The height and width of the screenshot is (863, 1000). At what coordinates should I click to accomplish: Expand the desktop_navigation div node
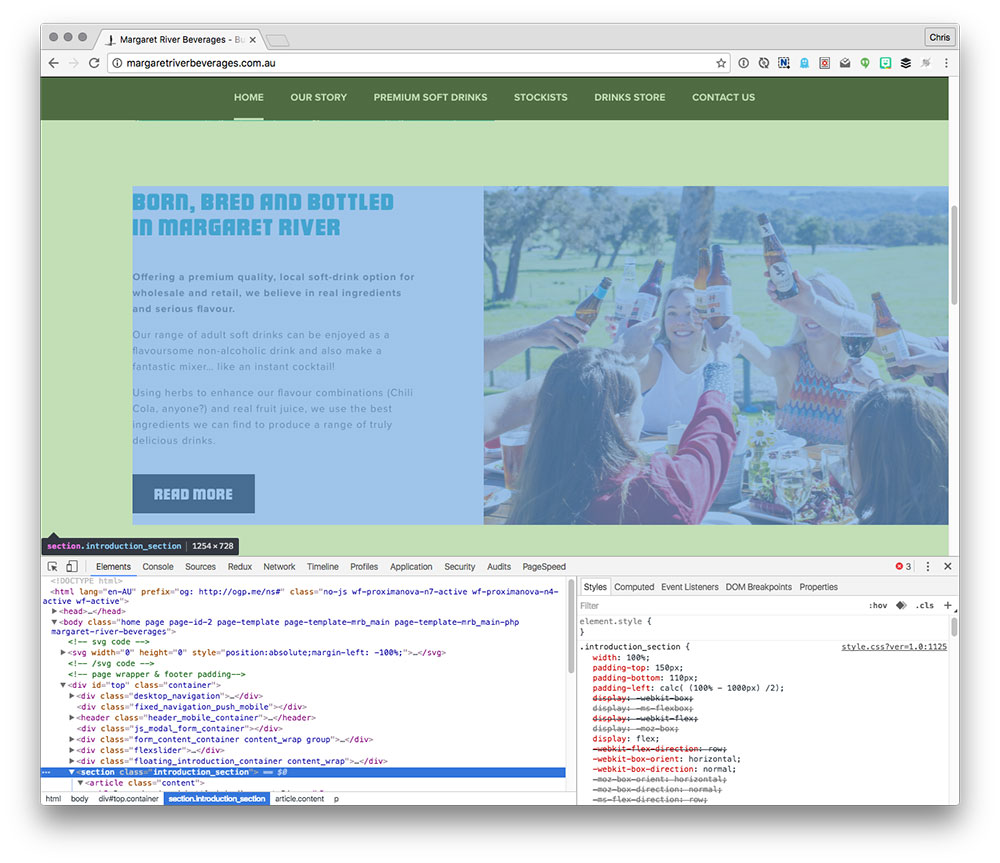[71, 696]
